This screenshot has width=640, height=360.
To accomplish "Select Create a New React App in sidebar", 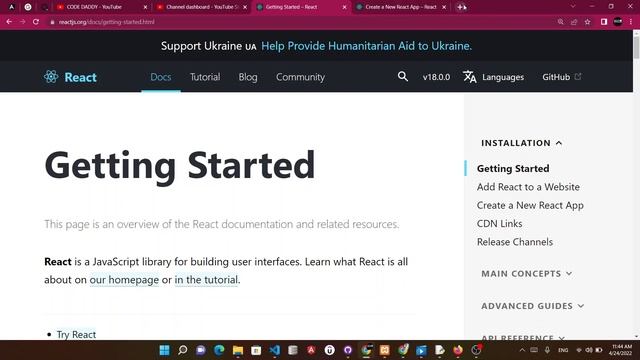I will [530, 205].
